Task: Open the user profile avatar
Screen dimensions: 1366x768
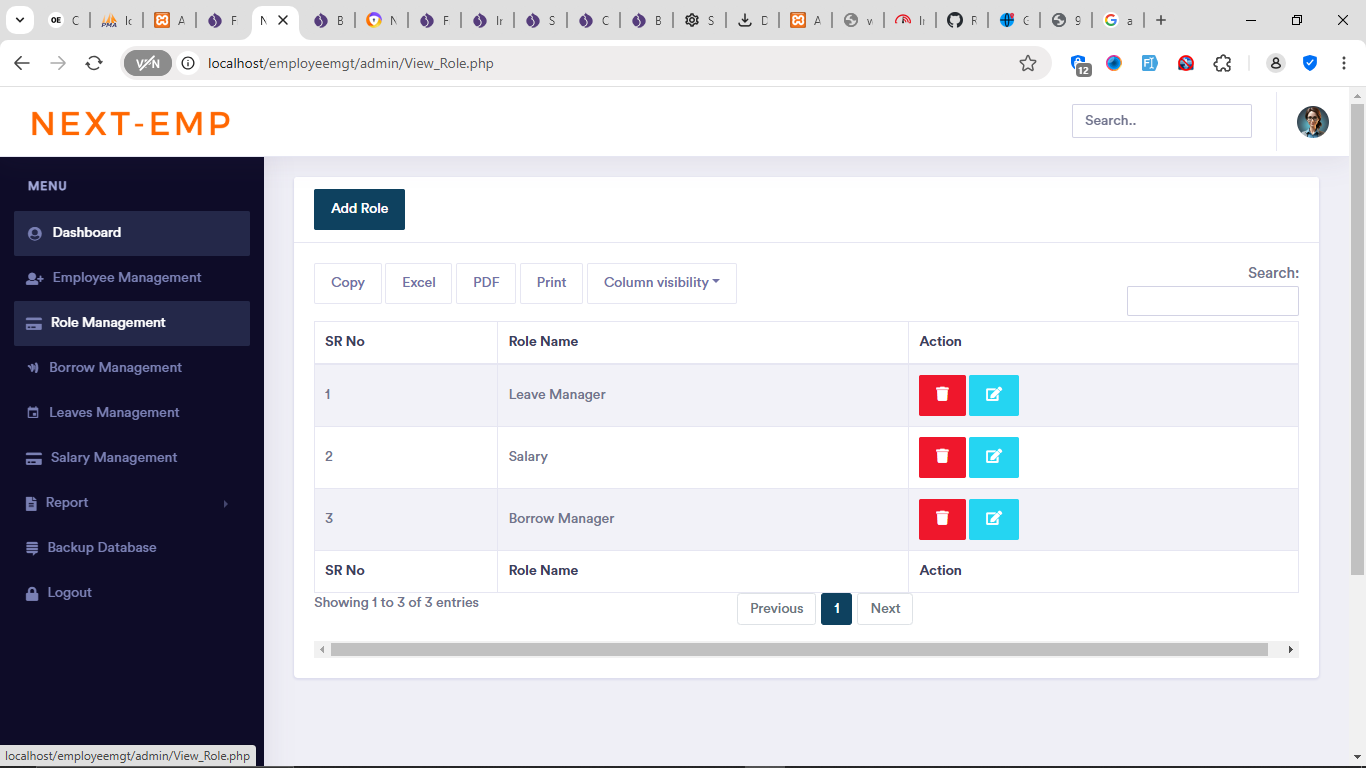Action: [1312, 122]
